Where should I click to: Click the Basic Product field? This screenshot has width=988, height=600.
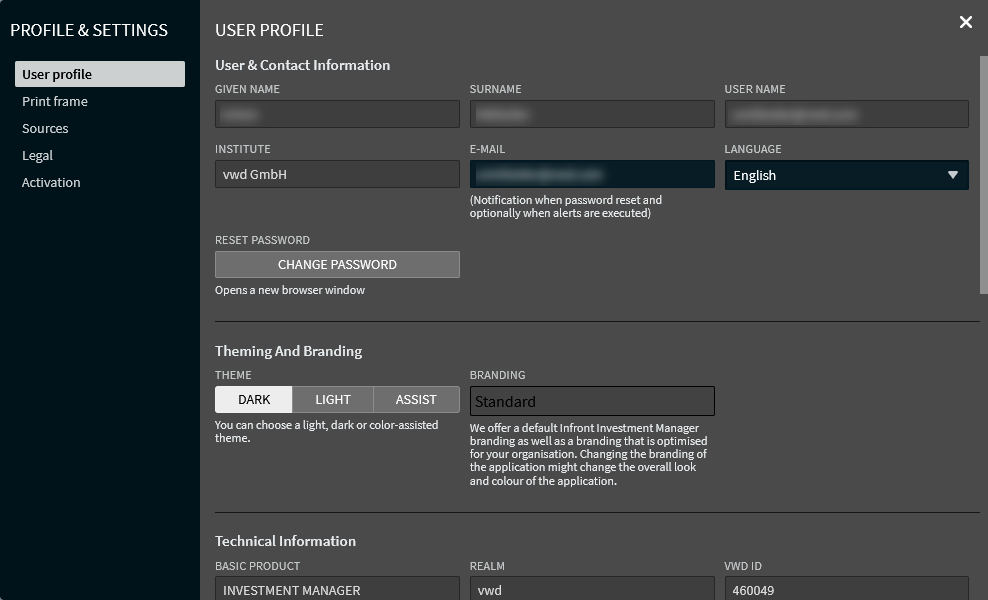coord(337,589)
